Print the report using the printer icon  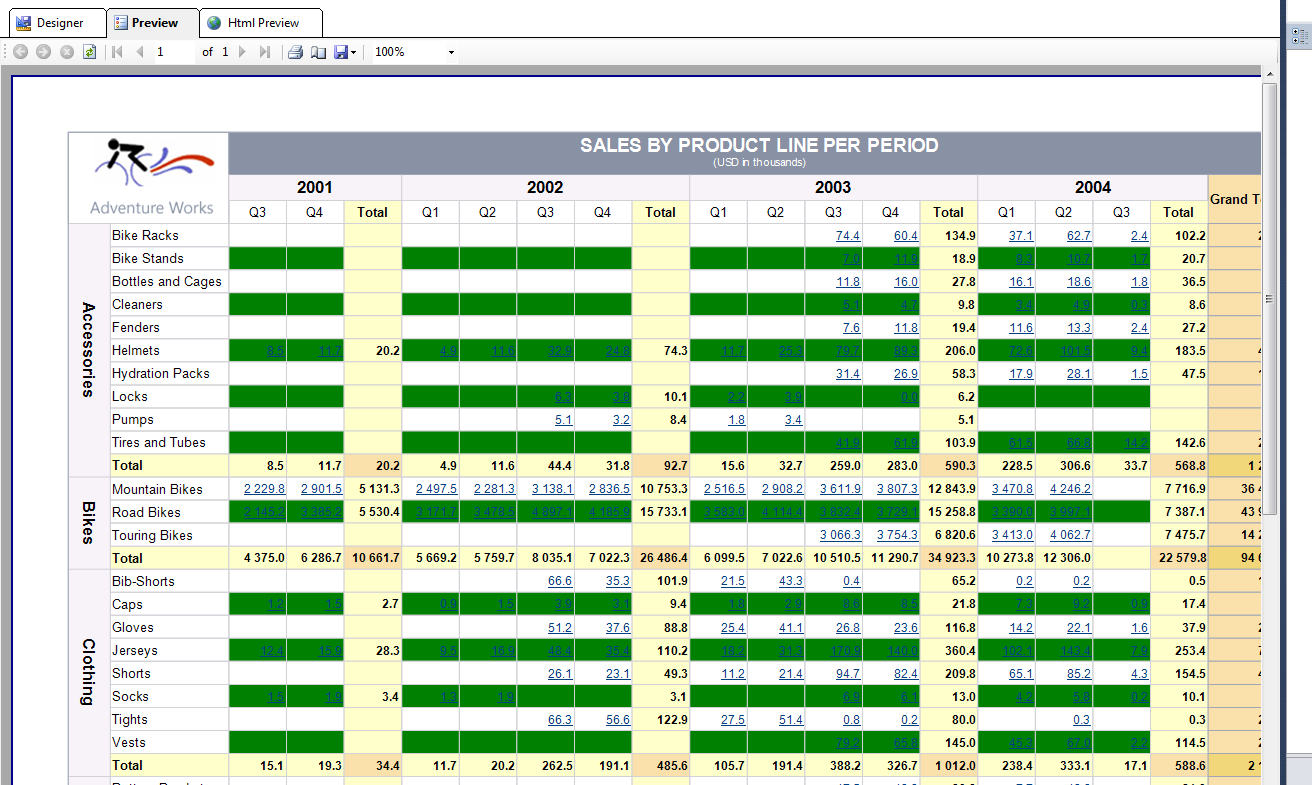coord(295,52)
